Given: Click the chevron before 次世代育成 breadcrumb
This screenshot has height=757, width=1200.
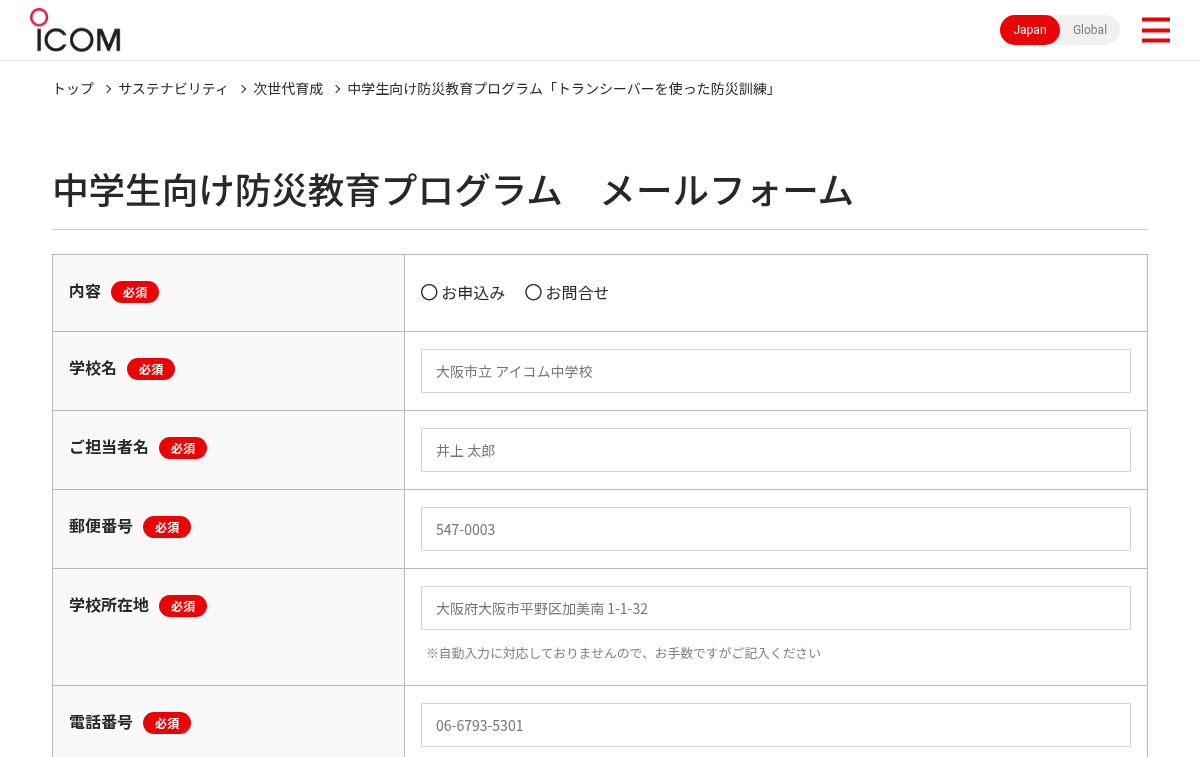Looking at the screenshot, I should pos(242,89).
